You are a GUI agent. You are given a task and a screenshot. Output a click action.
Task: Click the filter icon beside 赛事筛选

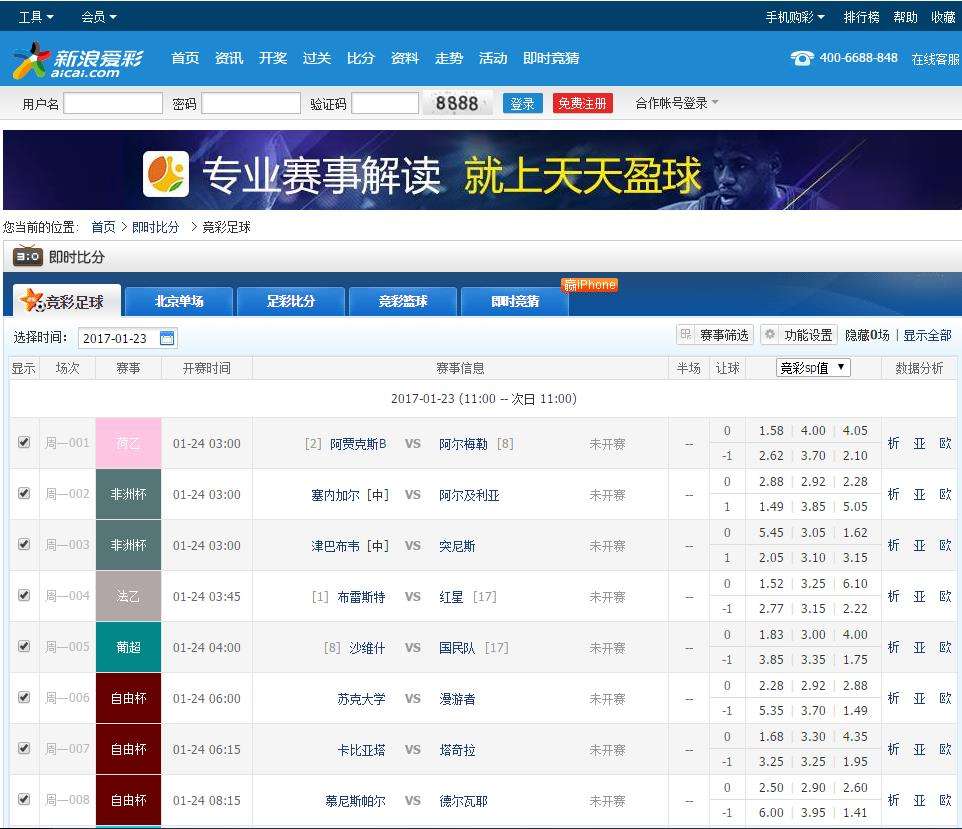pyautogui.click(x=687, y=333)
